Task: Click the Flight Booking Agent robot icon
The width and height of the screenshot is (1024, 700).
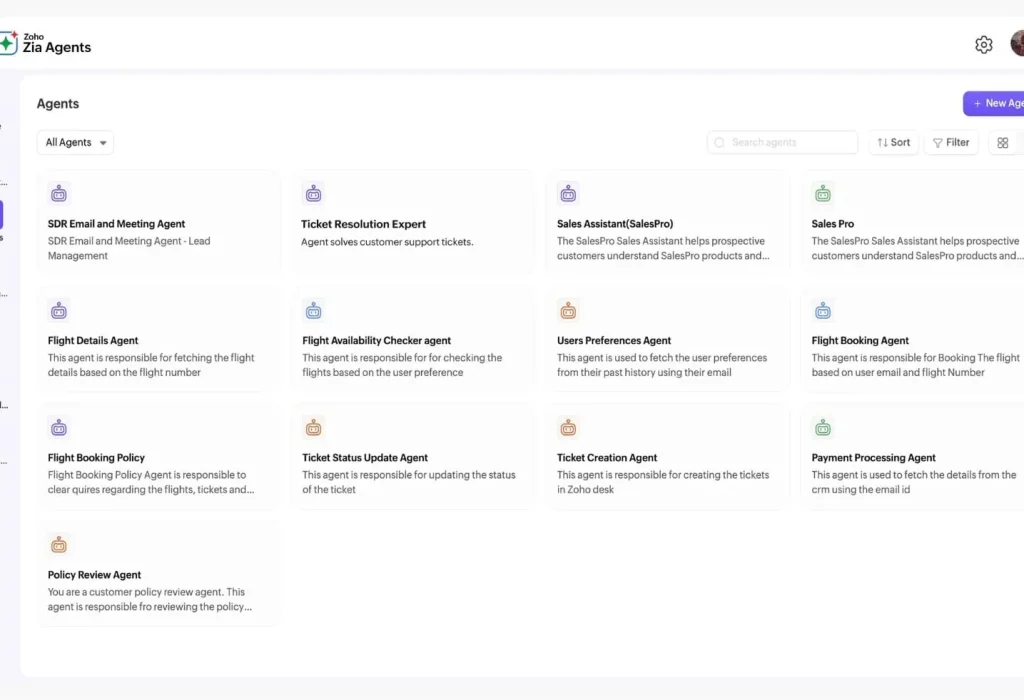Action: [823, 311]
